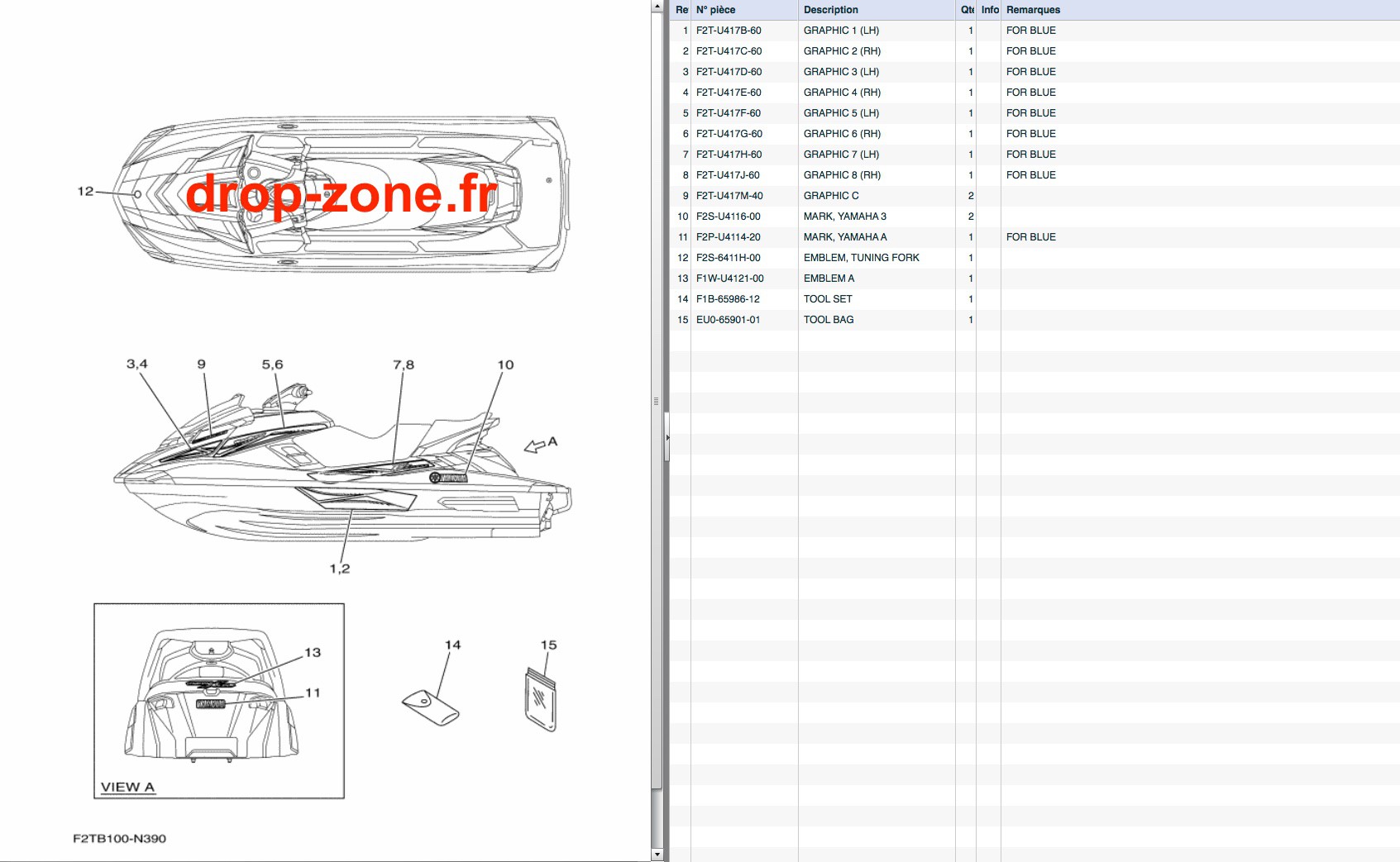Click part number EU0-65901-01
The image size is (1400, 862).
pos(728,320)
